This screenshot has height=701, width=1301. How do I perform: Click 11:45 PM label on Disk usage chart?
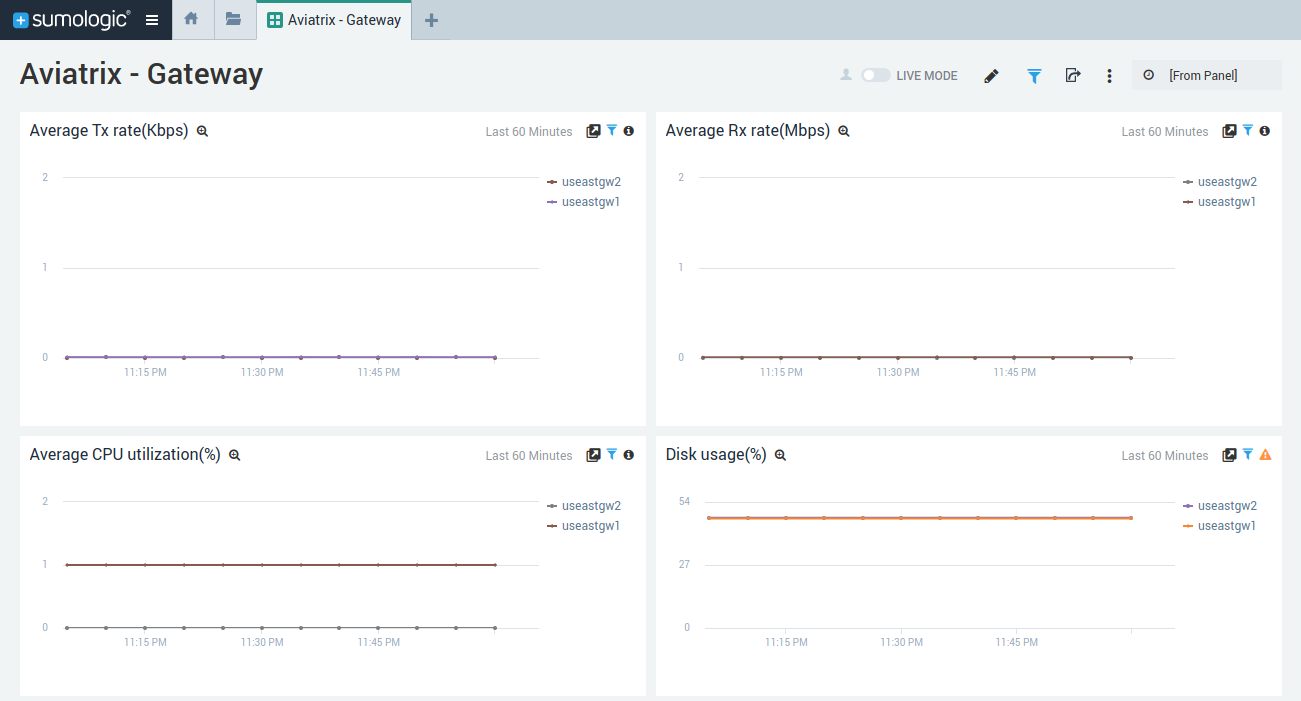[1017, 642]
